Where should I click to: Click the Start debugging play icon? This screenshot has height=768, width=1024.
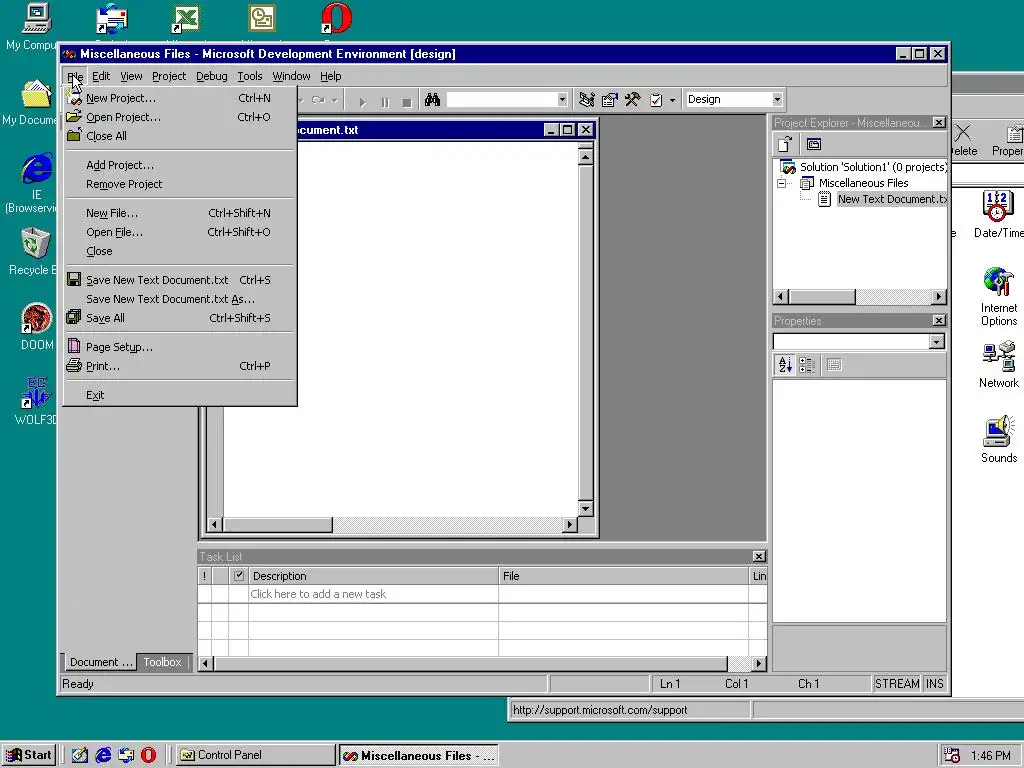point(362,102)
